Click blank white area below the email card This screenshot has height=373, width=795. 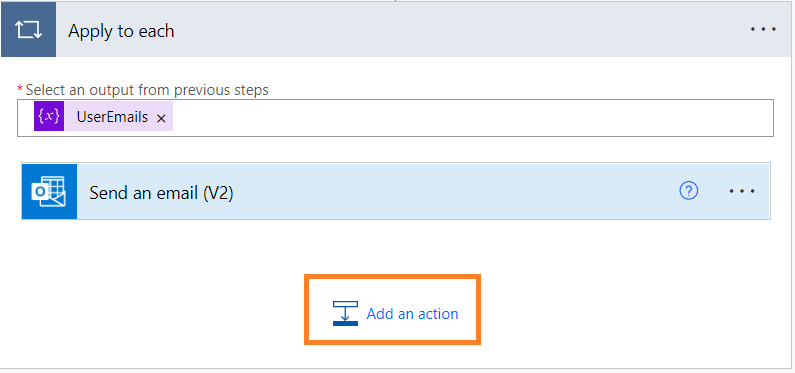pos(152,284)
